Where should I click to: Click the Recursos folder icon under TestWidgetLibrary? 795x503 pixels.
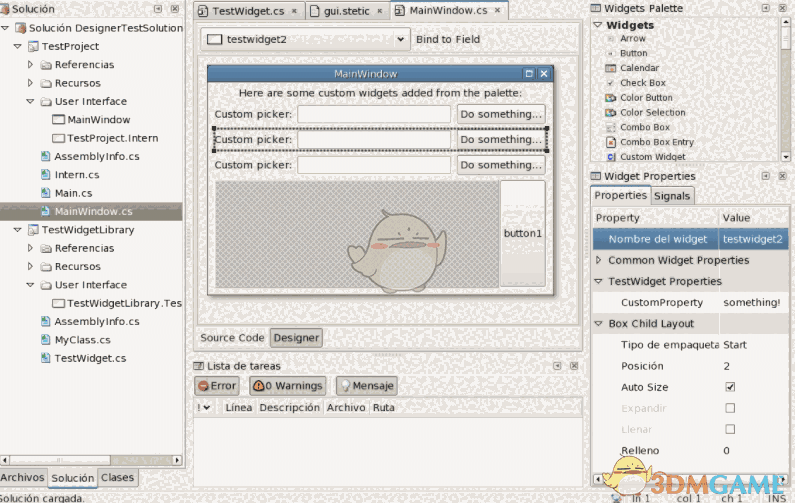(46, 267)
